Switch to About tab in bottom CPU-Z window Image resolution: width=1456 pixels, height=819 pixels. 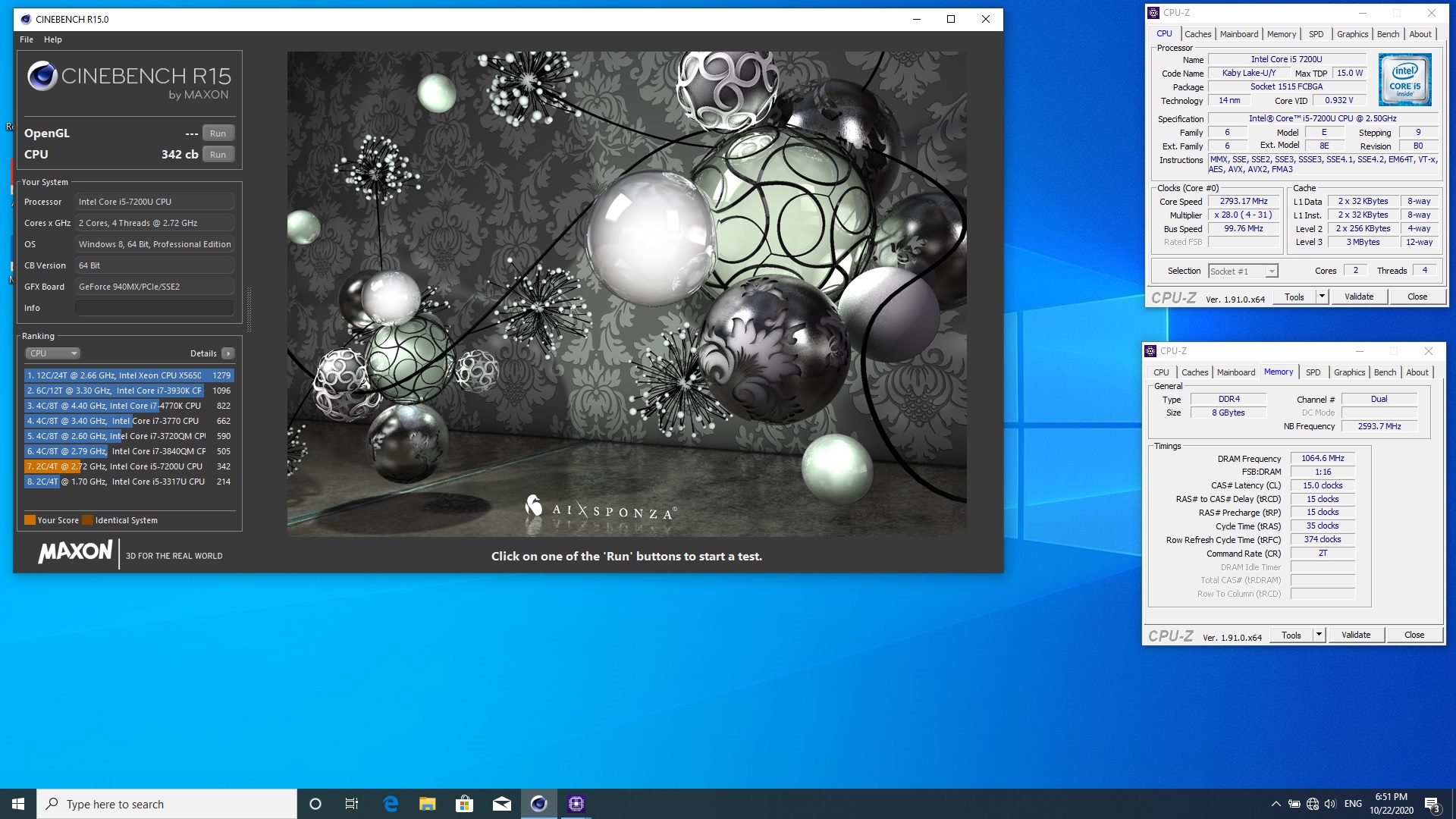pyautogui.click(x=1417, y=372)
